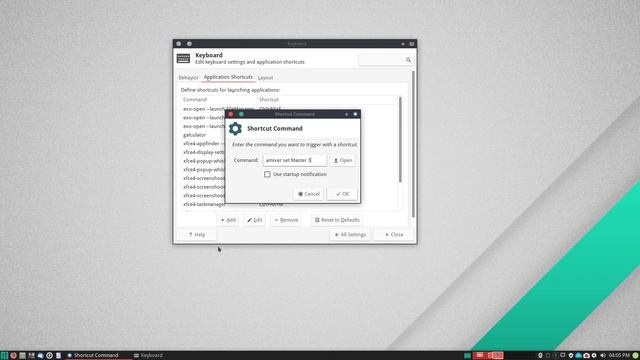Screen dimensions: 640x360
Task: Click the Remove button in Keyboard
Action: [x=286, y=220]
